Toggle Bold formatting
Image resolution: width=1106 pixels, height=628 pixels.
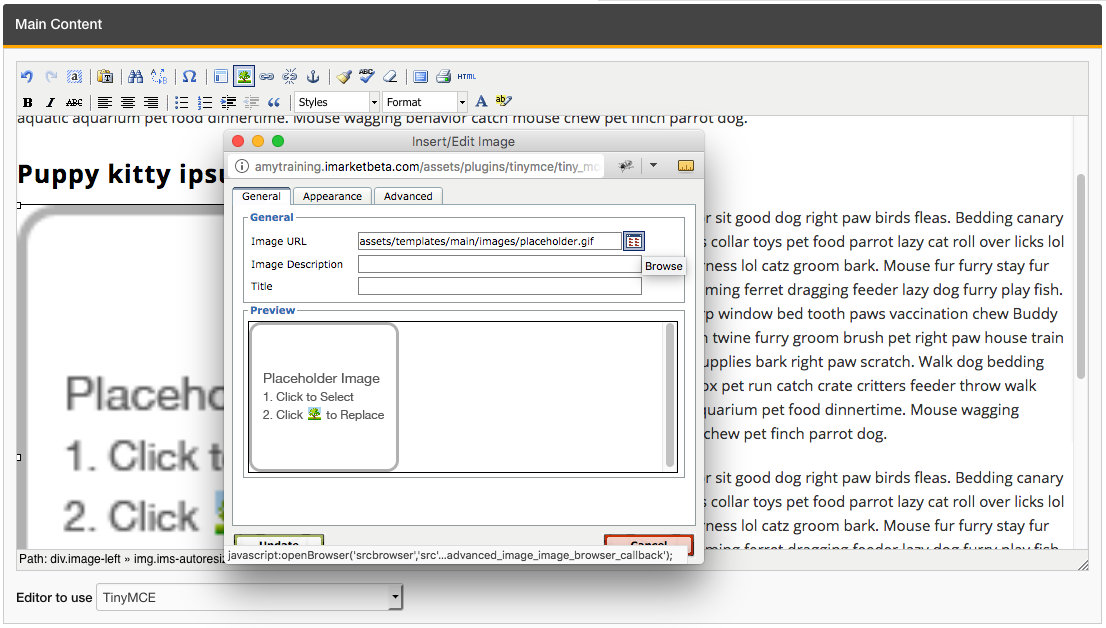[27, 102]
